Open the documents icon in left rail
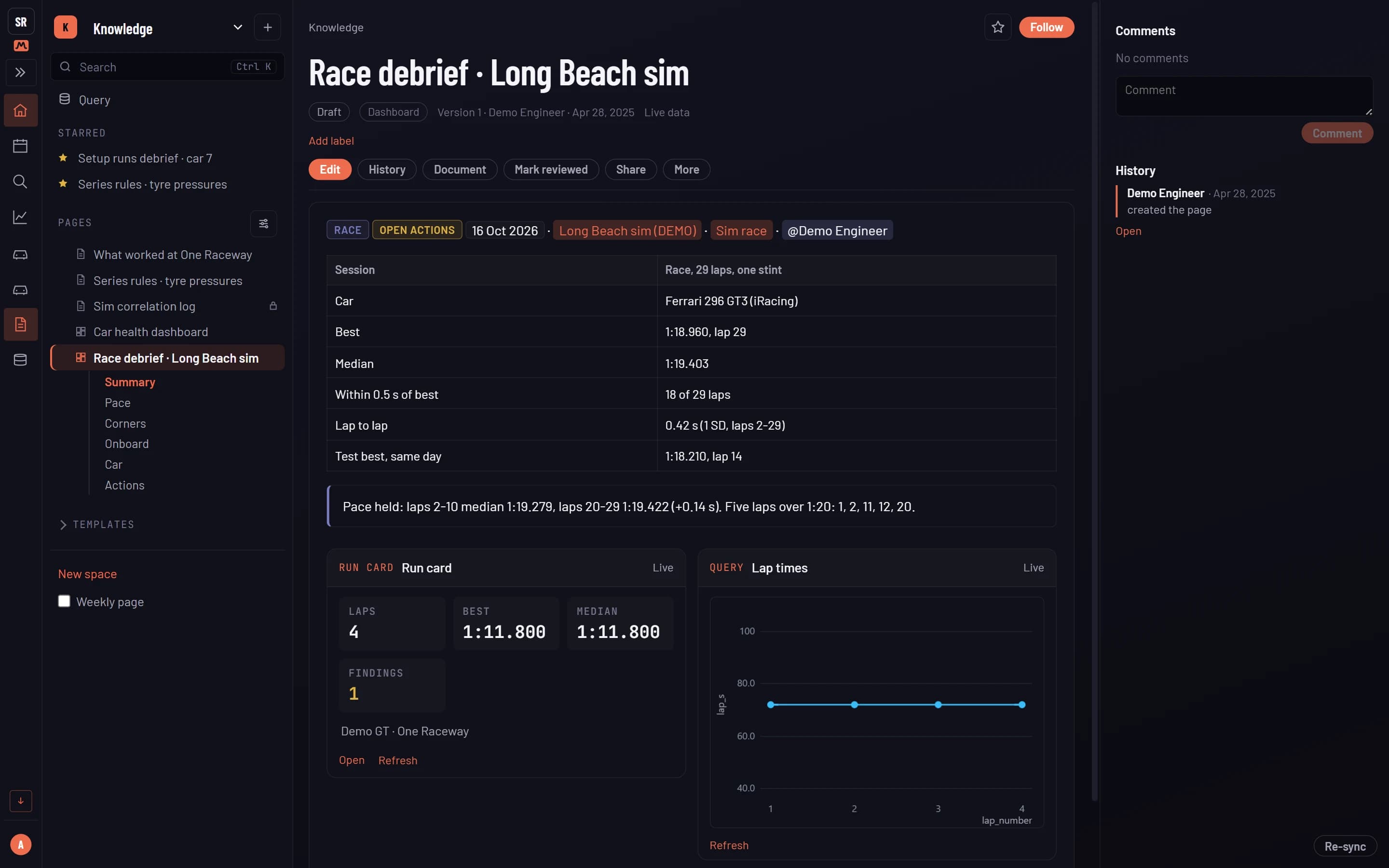The height and width of the screenshot is (868, 1389). pyautogui.click(x=21, y=325)
